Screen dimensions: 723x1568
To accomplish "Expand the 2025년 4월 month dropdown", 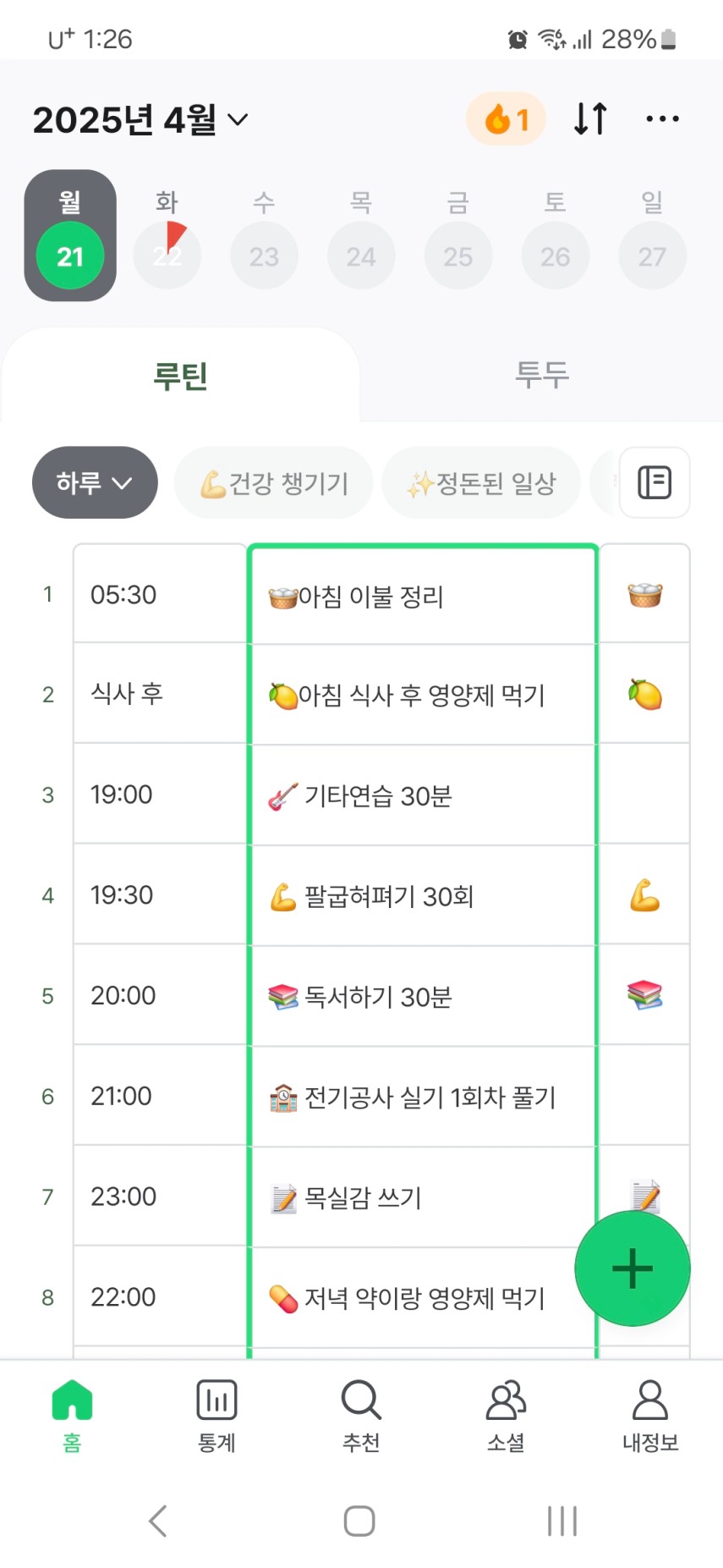I will [140, 120].
